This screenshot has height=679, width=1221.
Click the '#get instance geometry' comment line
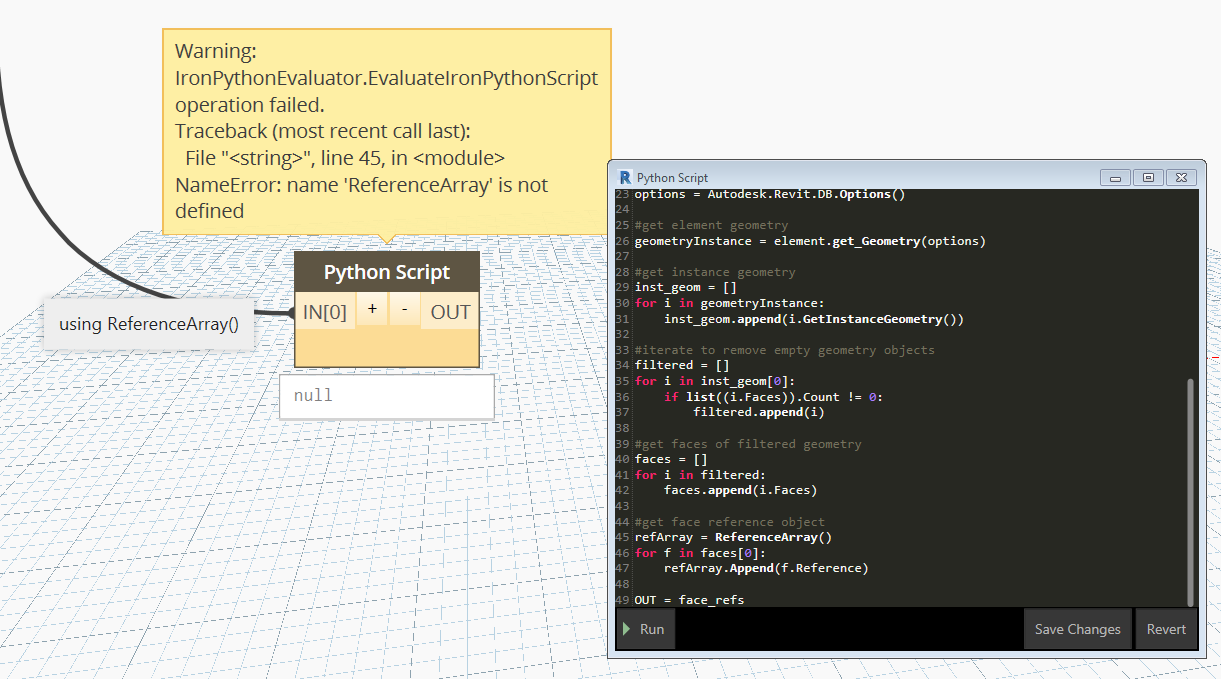715,272
